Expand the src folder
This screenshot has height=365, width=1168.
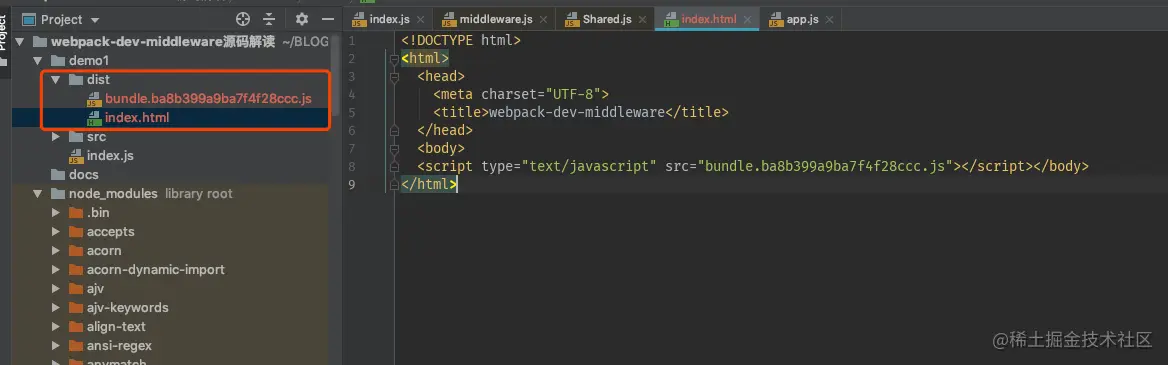(56, 137)
